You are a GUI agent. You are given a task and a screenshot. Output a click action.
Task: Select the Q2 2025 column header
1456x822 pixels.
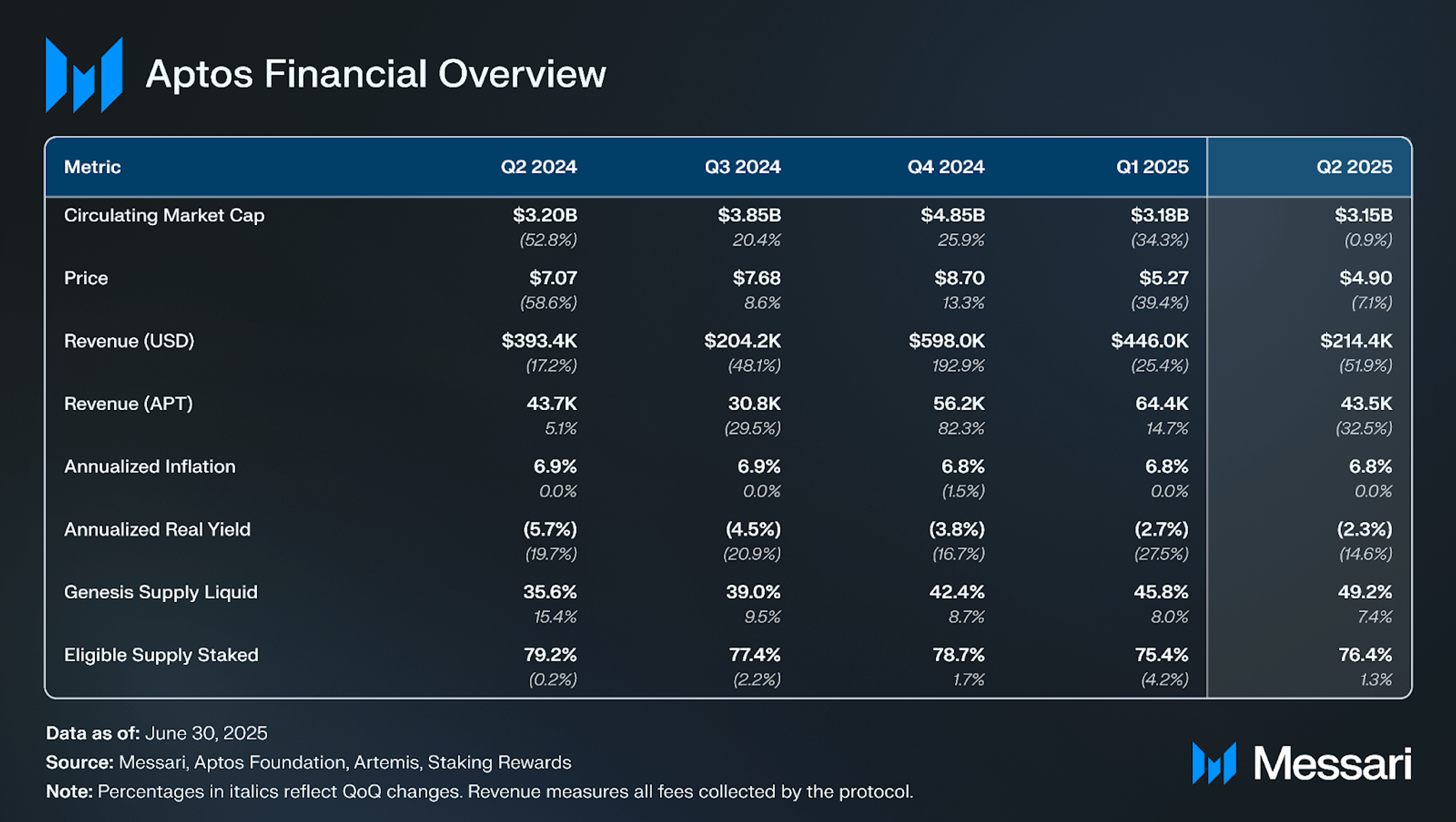coord(1354,167)
